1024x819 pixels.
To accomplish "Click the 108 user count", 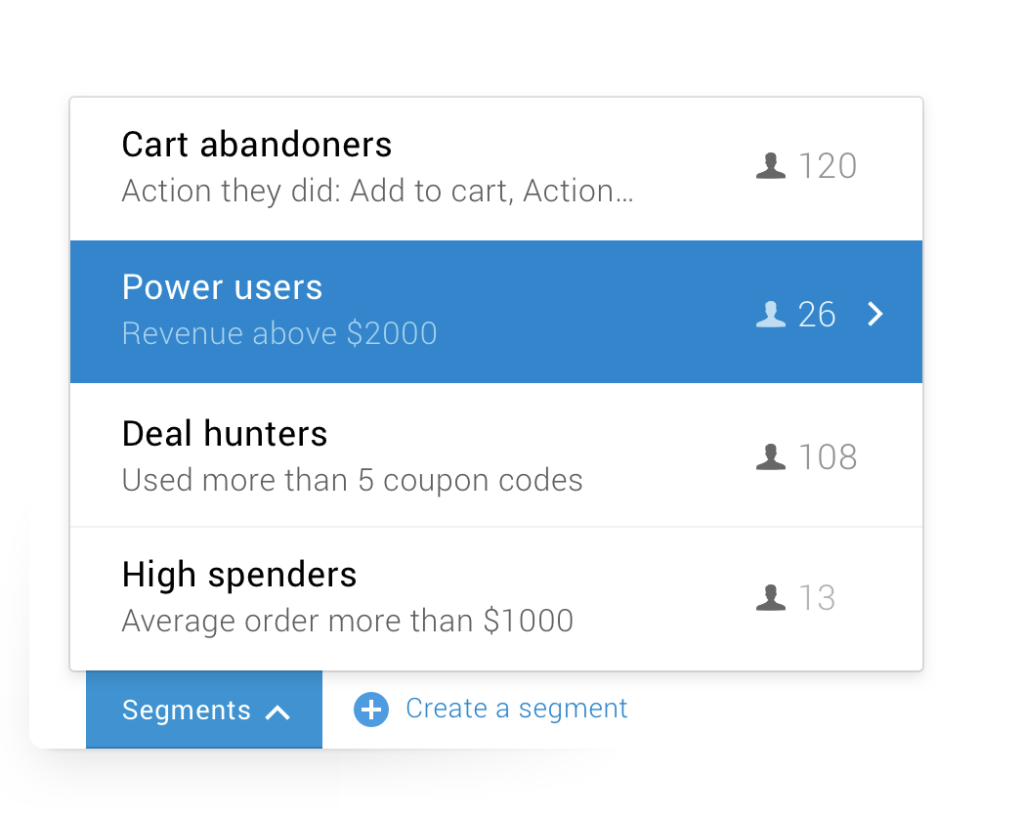I will tap(827, 457).
